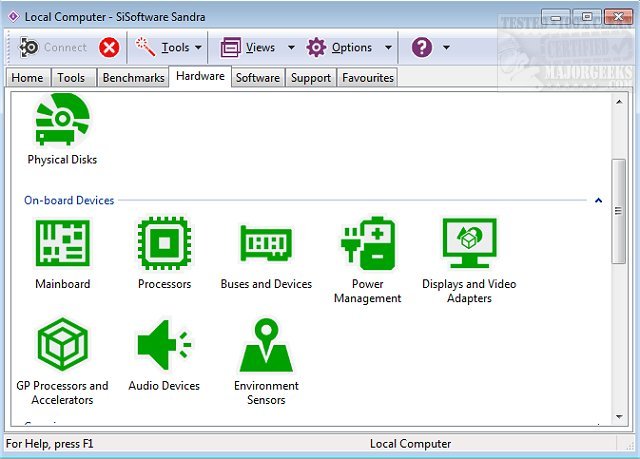Expand the Options dropdown arrow
Screen dimensions: 640x459
[388, 47]
